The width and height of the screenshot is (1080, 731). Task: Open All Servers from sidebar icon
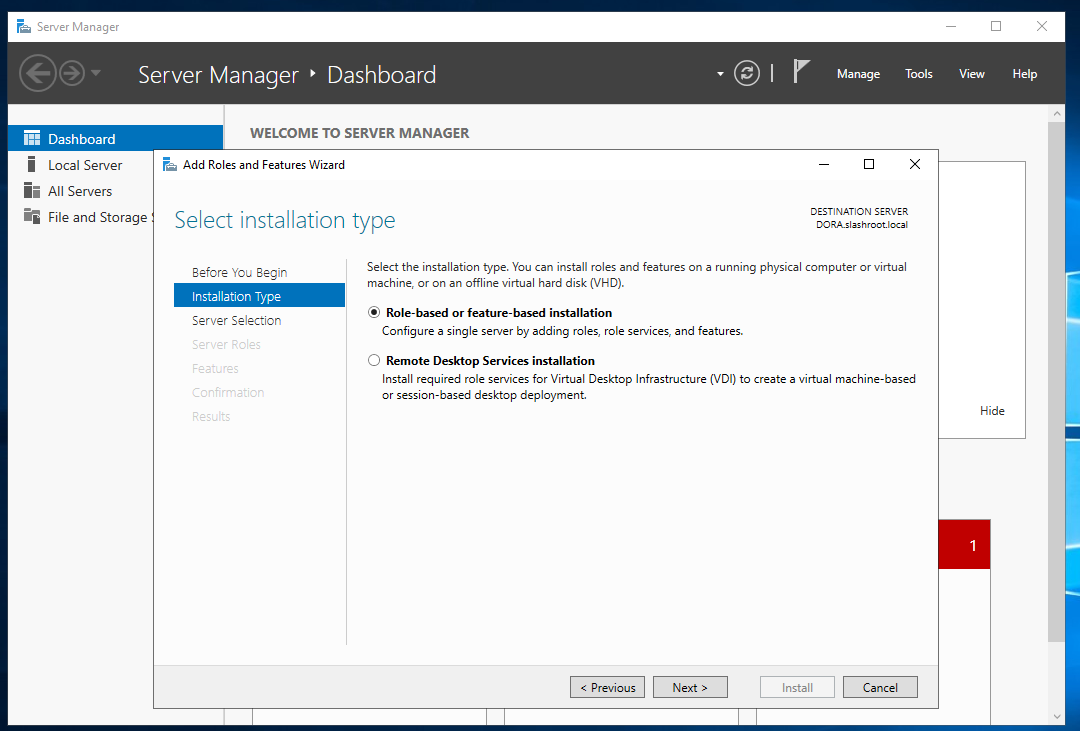[x=32, y=191]
